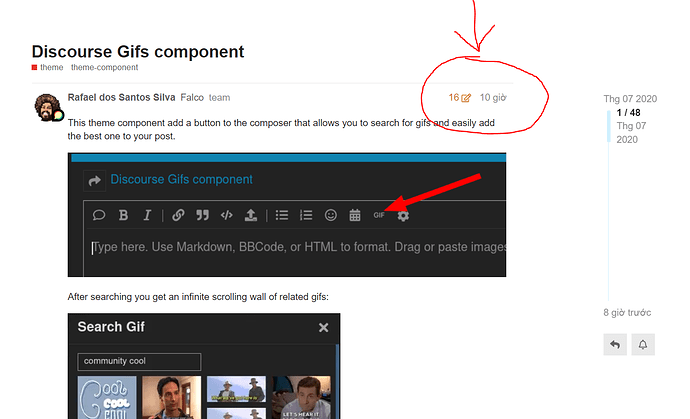Open the theme-component tag link
This screenshot has width=690, height=419.
[x=104, y=67]
